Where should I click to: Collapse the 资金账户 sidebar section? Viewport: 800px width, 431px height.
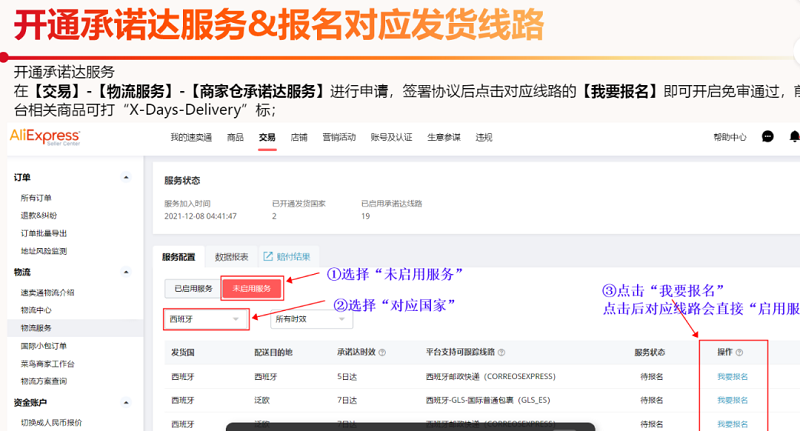point(126,402)
